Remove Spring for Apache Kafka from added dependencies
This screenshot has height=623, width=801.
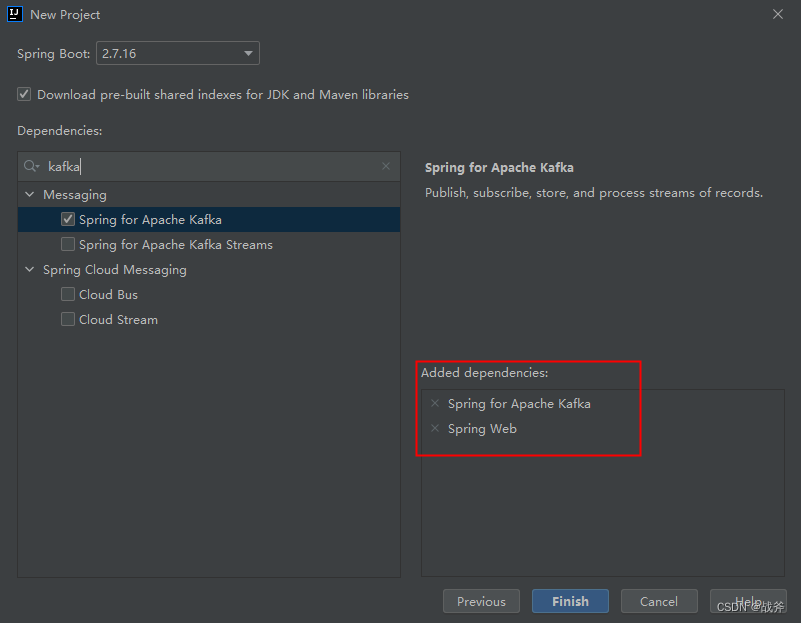[435, 403]
